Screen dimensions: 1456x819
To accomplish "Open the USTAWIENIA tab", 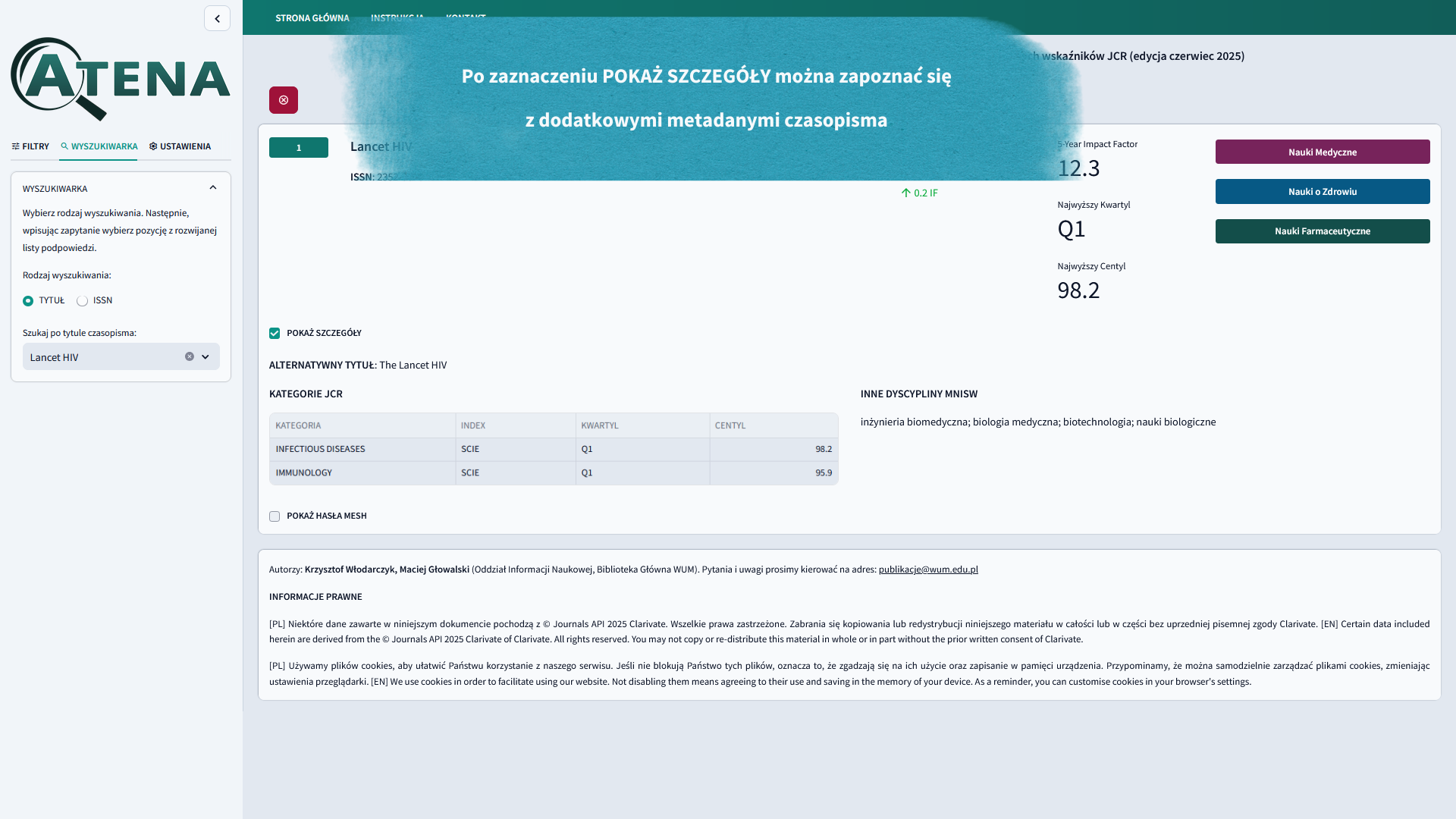I will [x=180, y=146].
